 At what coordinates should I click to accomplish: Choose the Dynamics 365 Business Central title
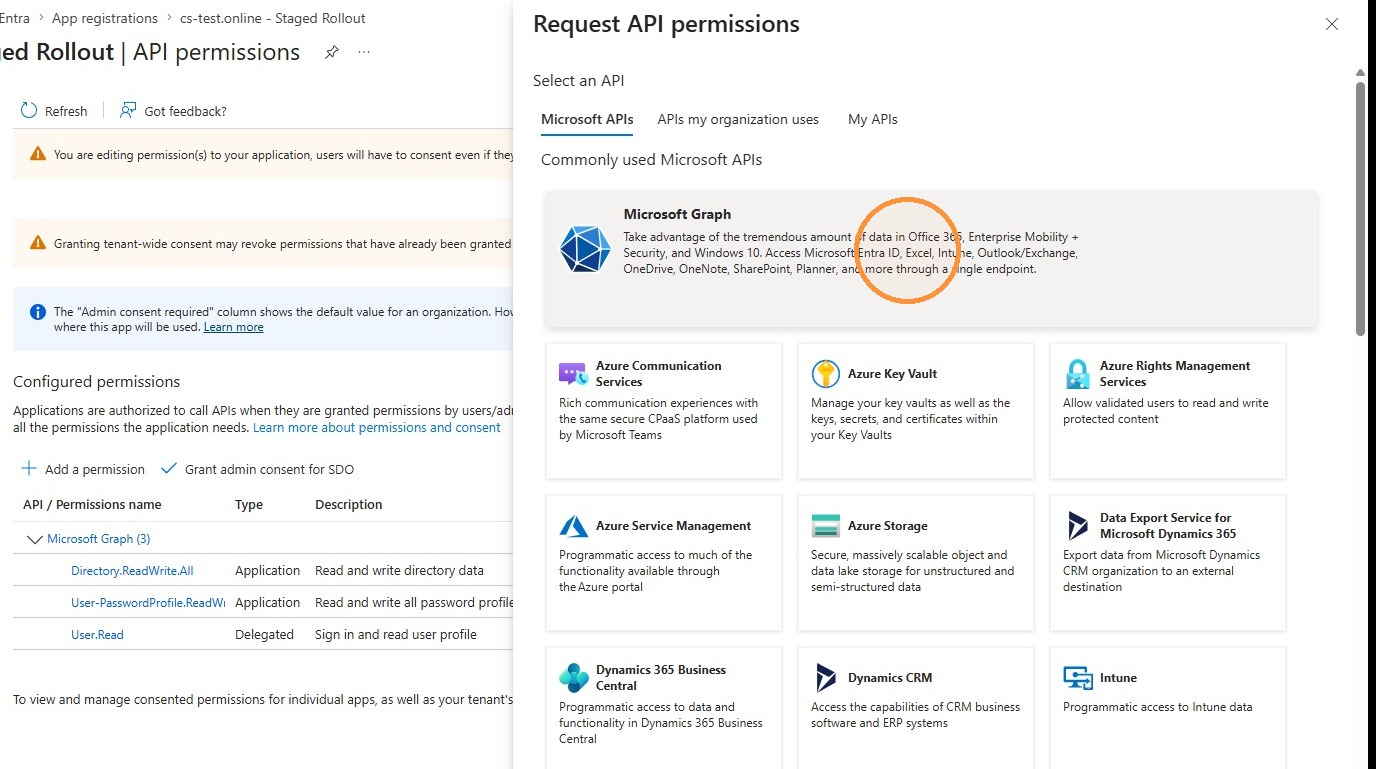[x=661, y=678]
